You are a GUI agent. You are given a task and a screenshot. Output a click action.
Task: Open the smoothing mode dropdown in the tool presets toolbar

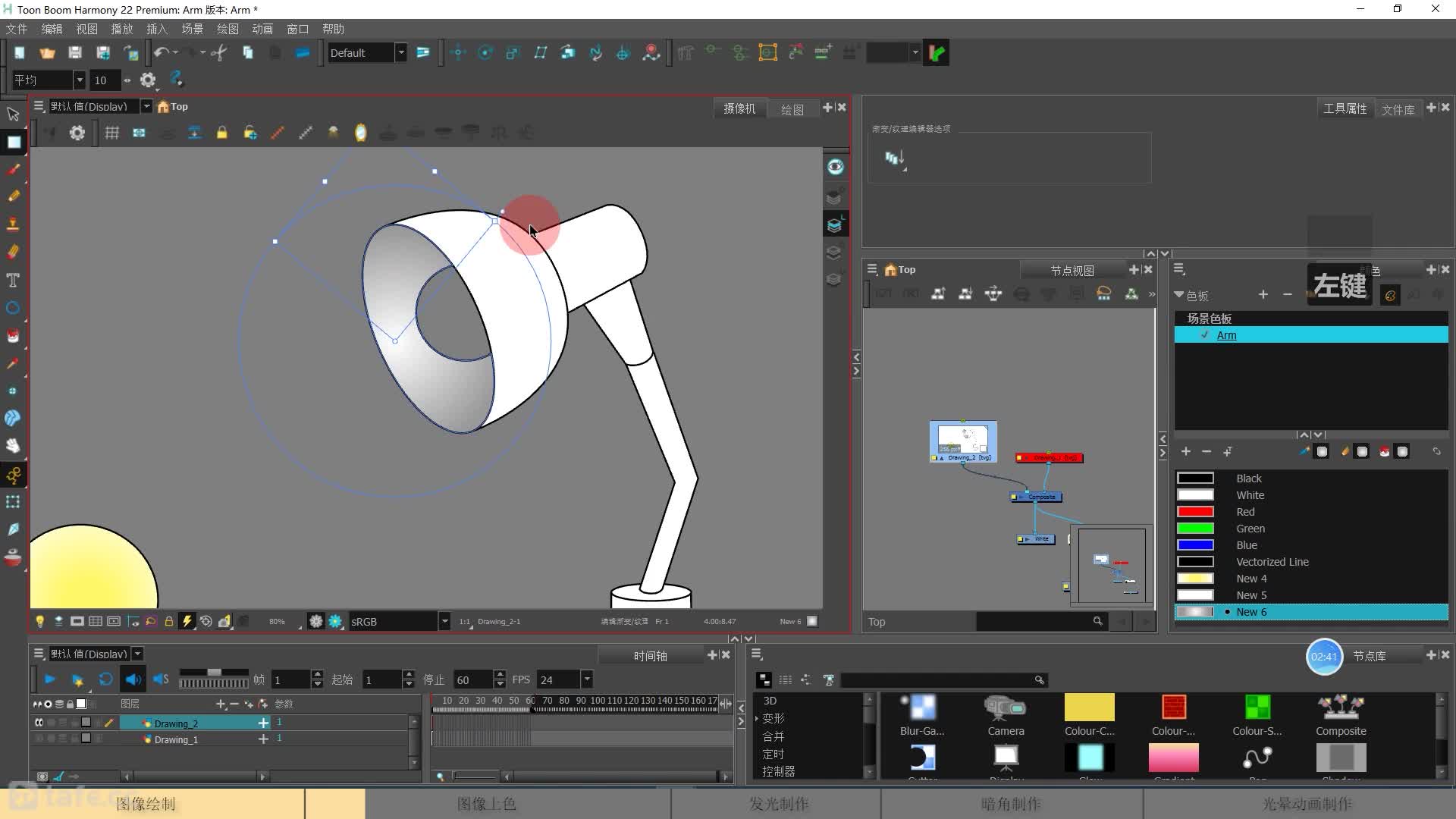[79, 80]
